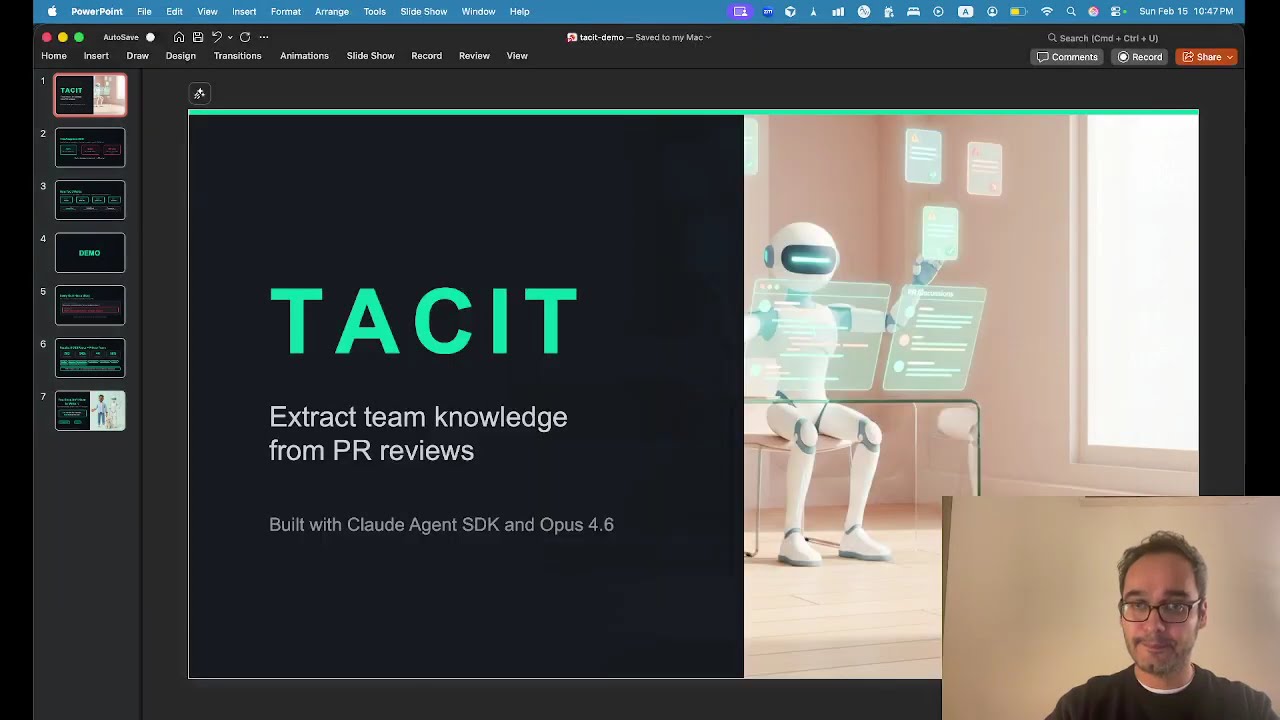Open the Help menu in the menu bar
The height and width of the screenshot is (720, 1280).
point(519,12)
